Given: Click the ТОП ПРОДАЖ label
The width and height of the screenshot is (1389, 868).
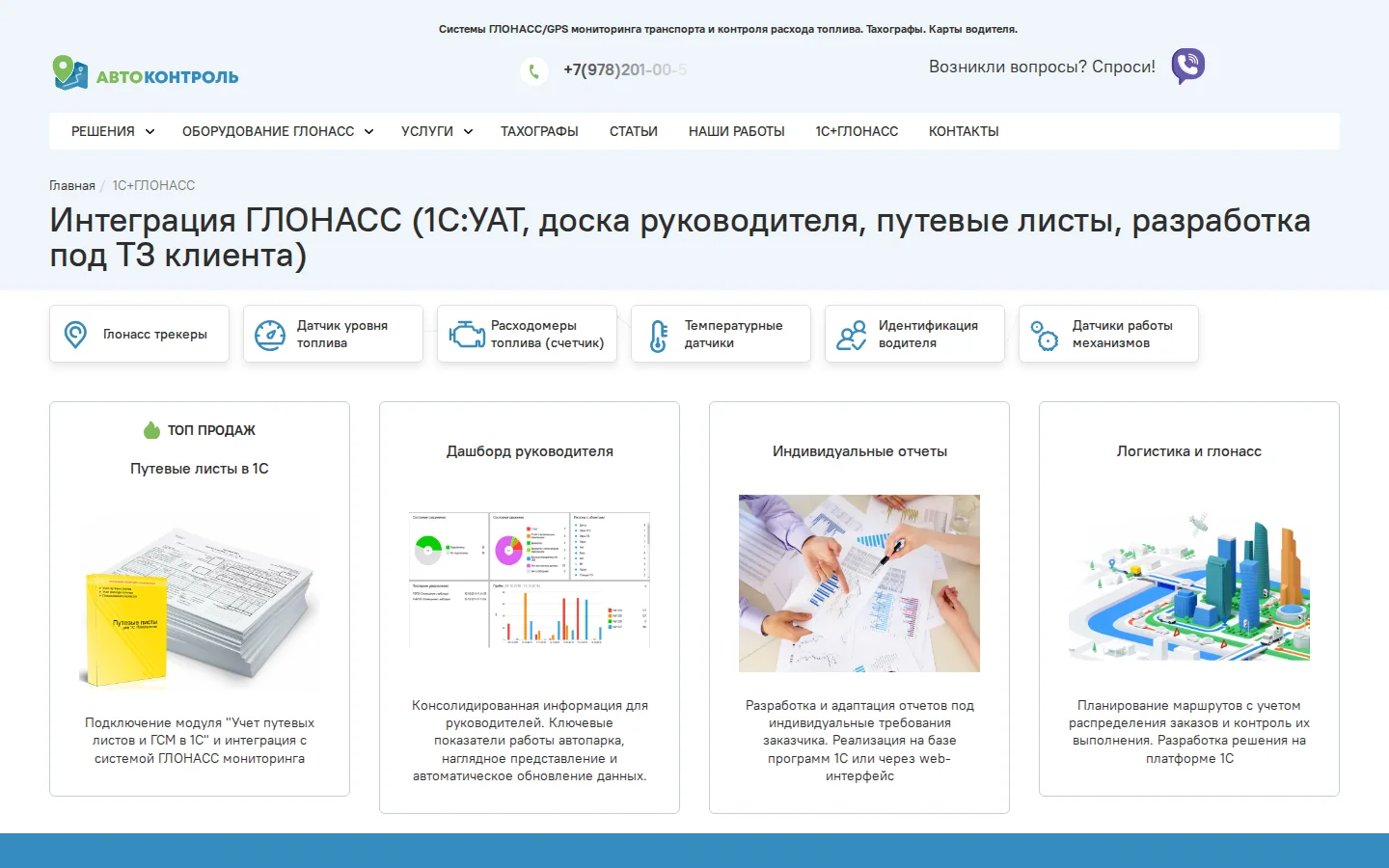Looking at the screenshot, I should pyautogui.click(x=211, y=430).
